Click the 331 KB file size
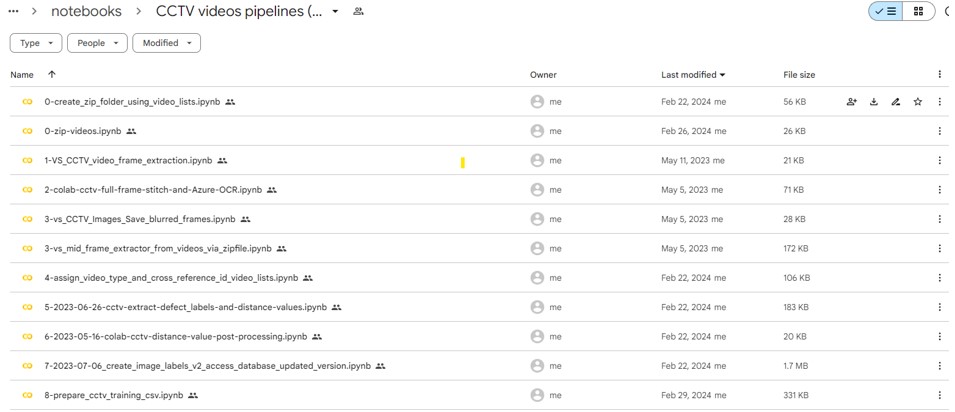955x412 pixels. pyautogui.click(x=796, y=396)
